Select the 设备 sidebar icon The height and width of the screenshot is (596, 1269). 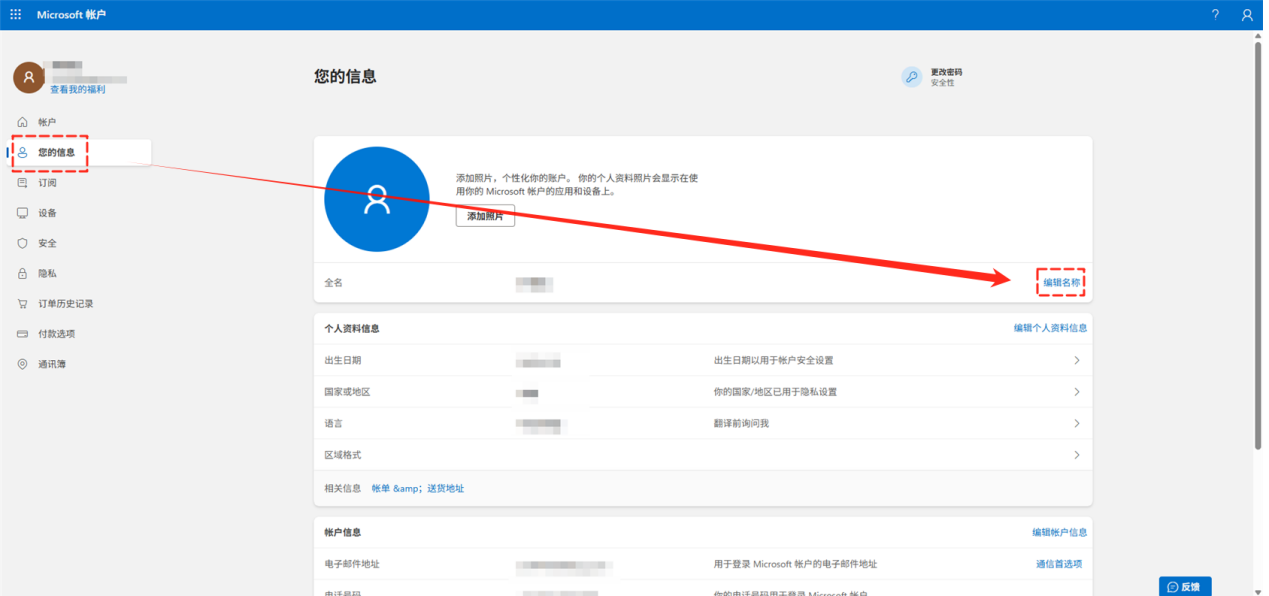[21, 212]
